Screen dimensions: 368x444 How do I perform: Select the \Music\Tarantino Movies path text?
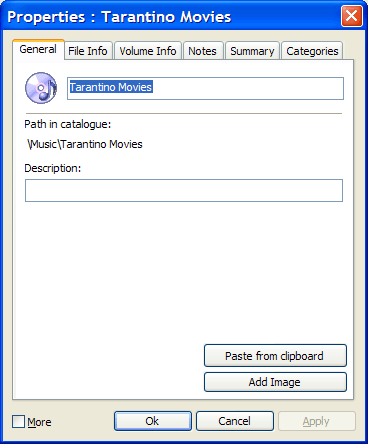click(85, 144)
